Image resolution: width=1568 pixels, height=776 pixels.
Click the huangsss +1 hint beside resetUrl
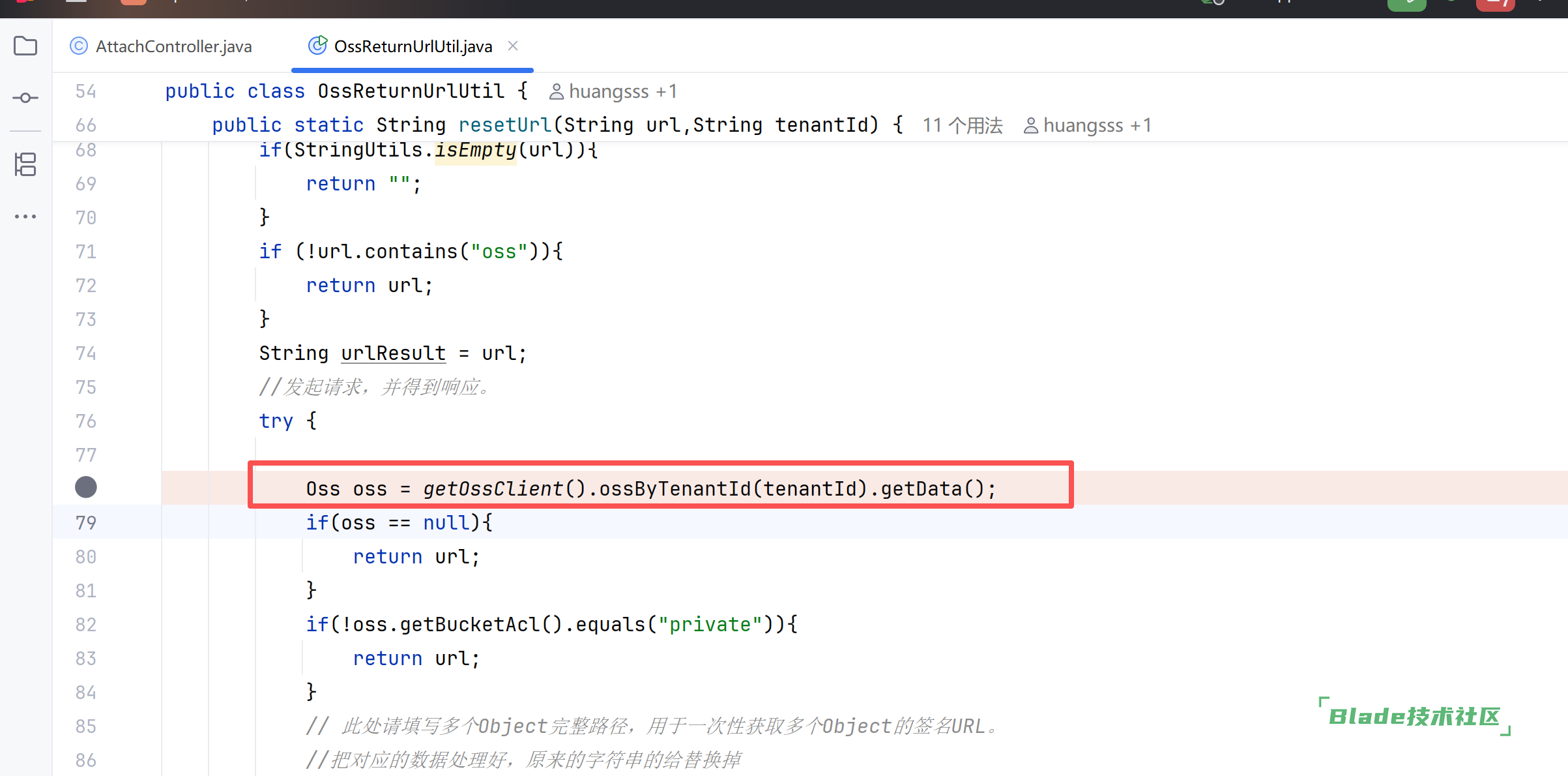pyautogui.click(x=1097, y=125)
